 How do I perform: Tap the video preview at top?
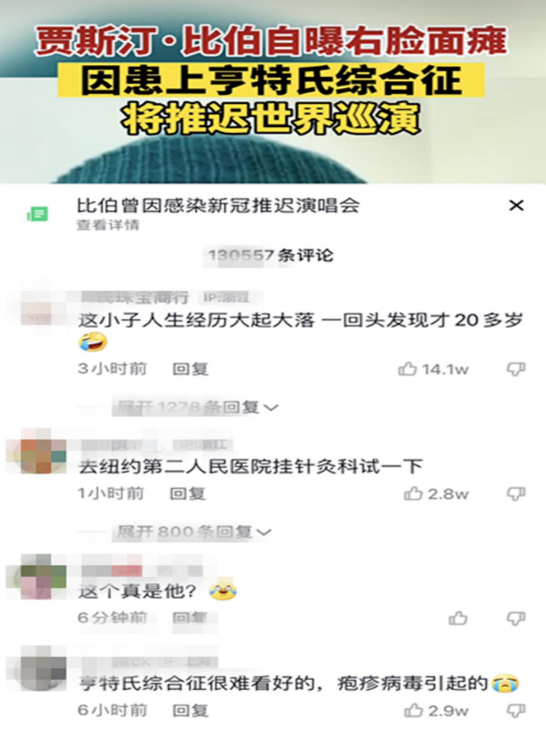coord(273,92)
